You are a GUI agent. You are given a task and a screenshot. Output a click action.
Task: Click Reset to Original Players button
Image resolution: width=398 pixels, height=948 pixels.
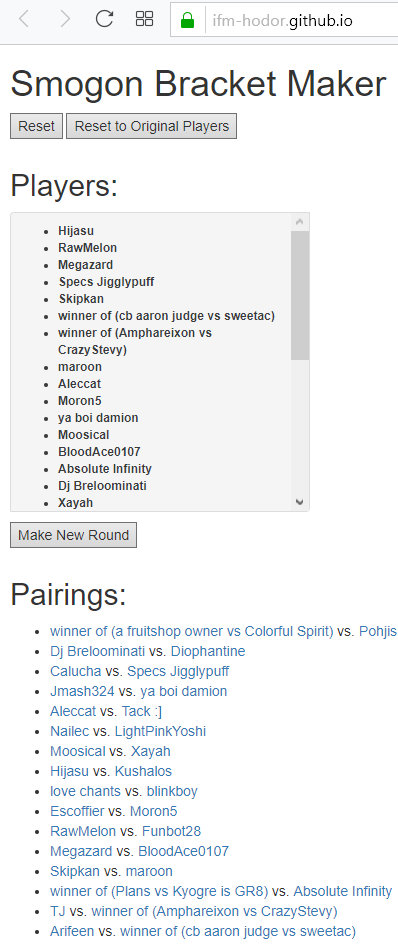(x=151, y=126)
